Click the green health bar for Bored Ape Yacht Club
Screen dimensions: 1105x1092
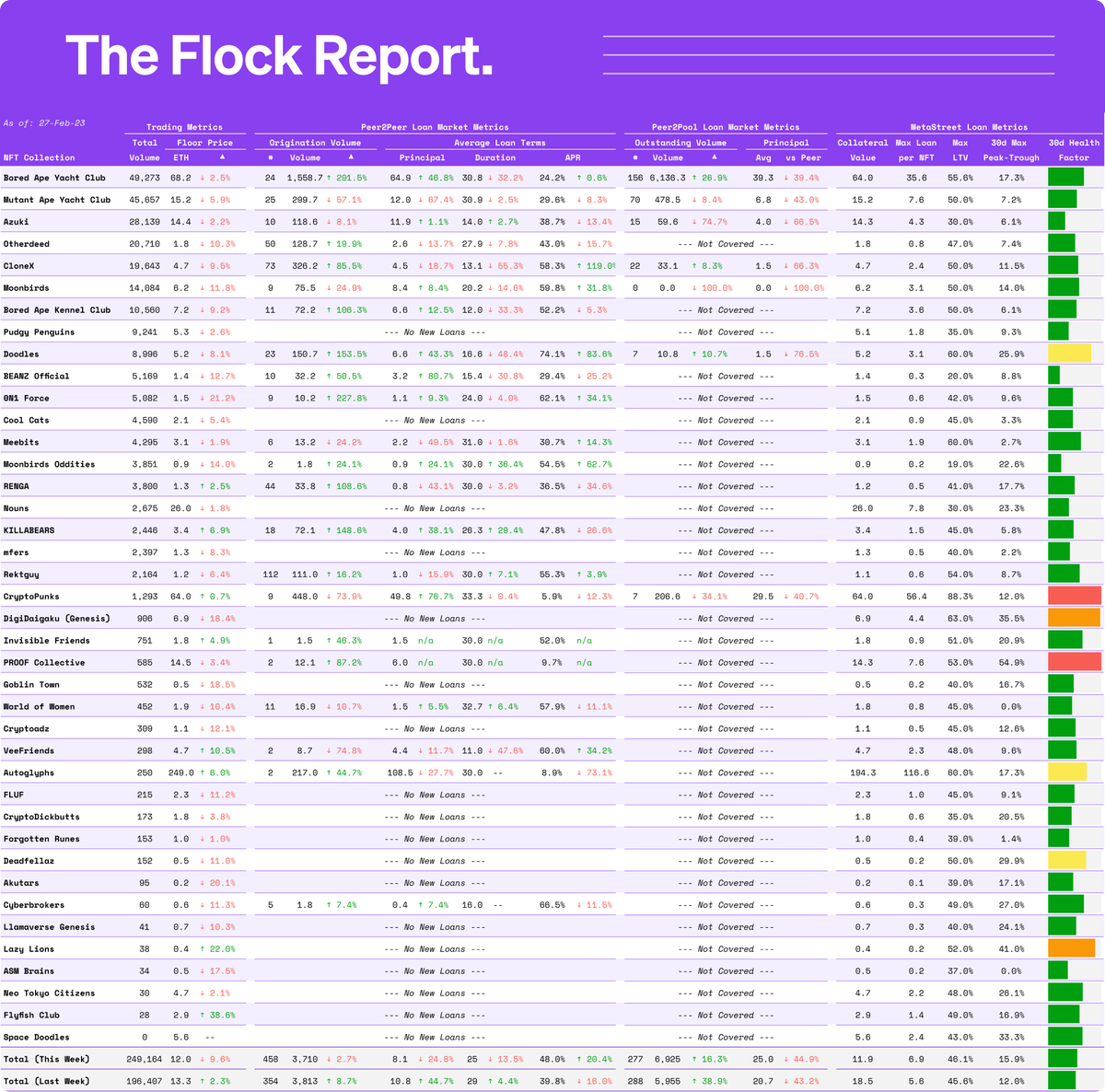1066,177
